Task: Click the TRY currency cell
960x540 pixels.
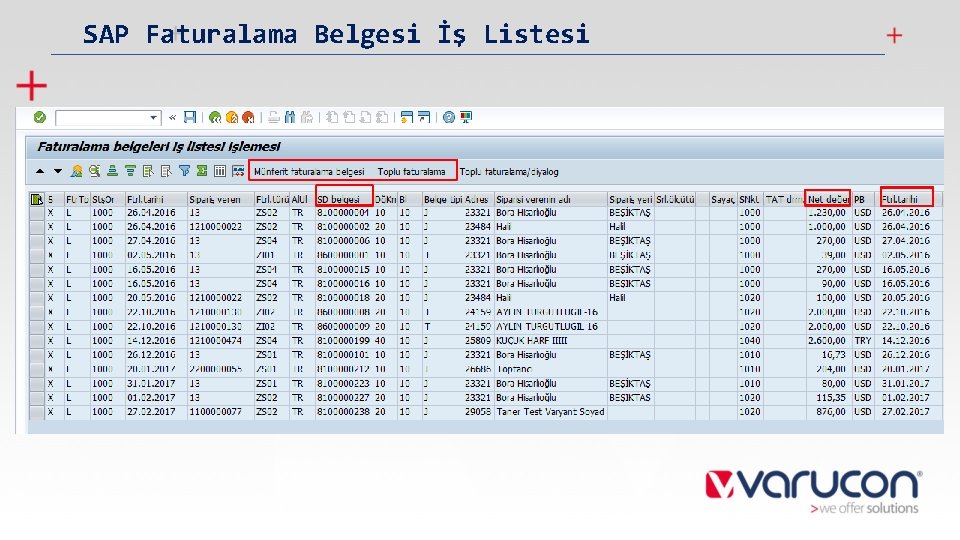Action: [863, 340]
